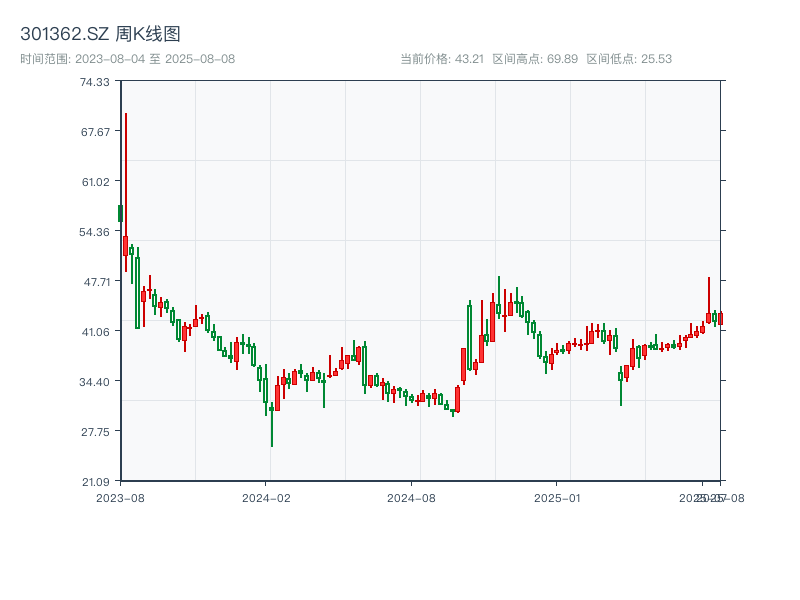Click the 54.36 y-axis price label
The image size is (800, 600).
click(x=96, y=232)
